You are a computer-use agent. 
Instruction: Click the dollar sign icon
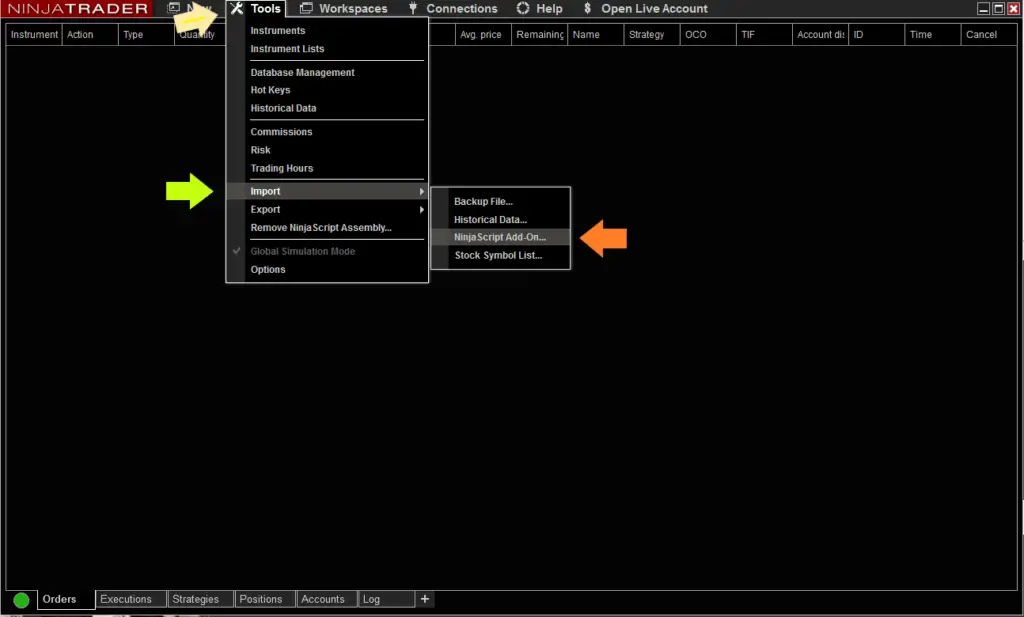pyautogui.click(x=587, y=8)
